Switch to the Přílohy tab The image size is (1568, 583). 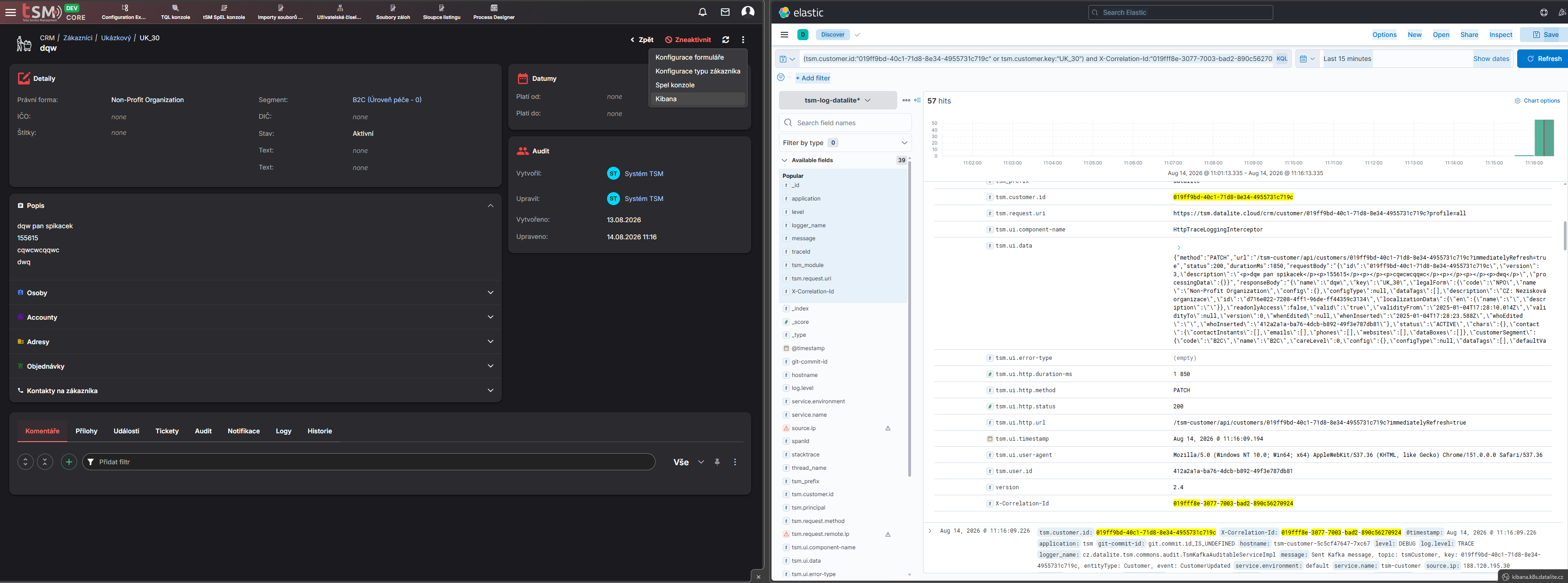pos(86,431)
